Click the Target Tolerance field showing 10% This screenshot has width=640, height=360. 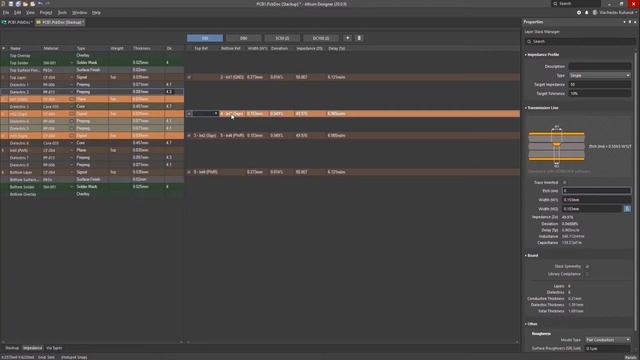click(600, 93)
